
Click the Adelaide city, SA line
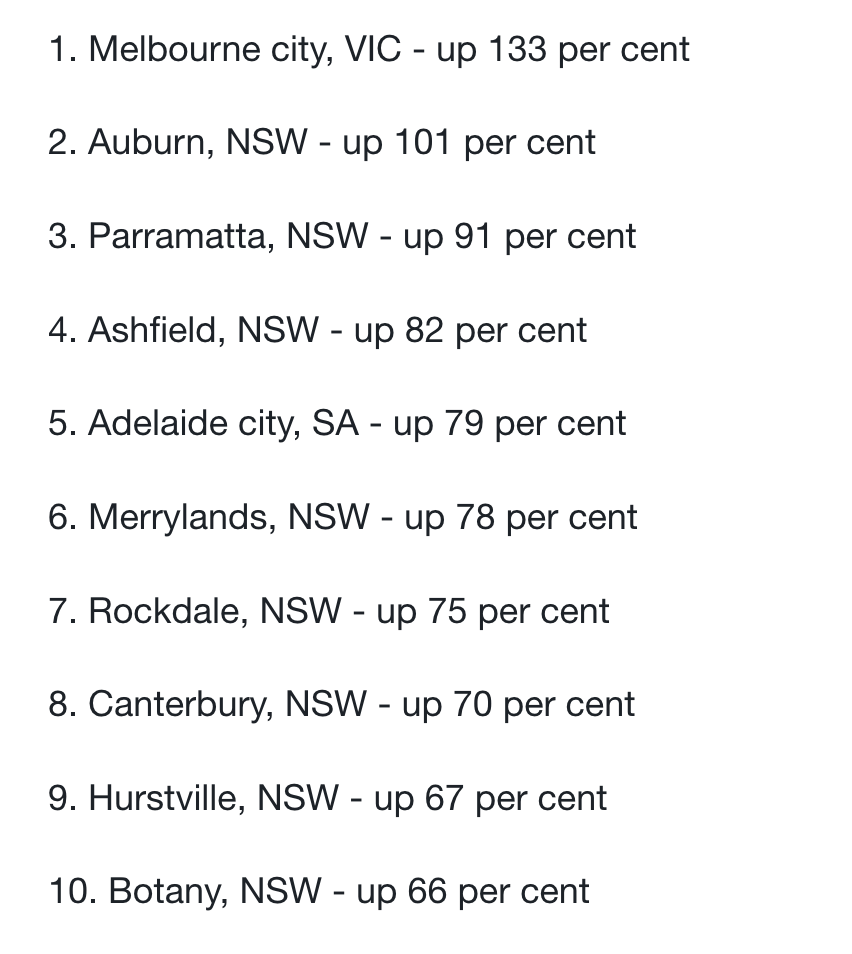pos(337,424)
